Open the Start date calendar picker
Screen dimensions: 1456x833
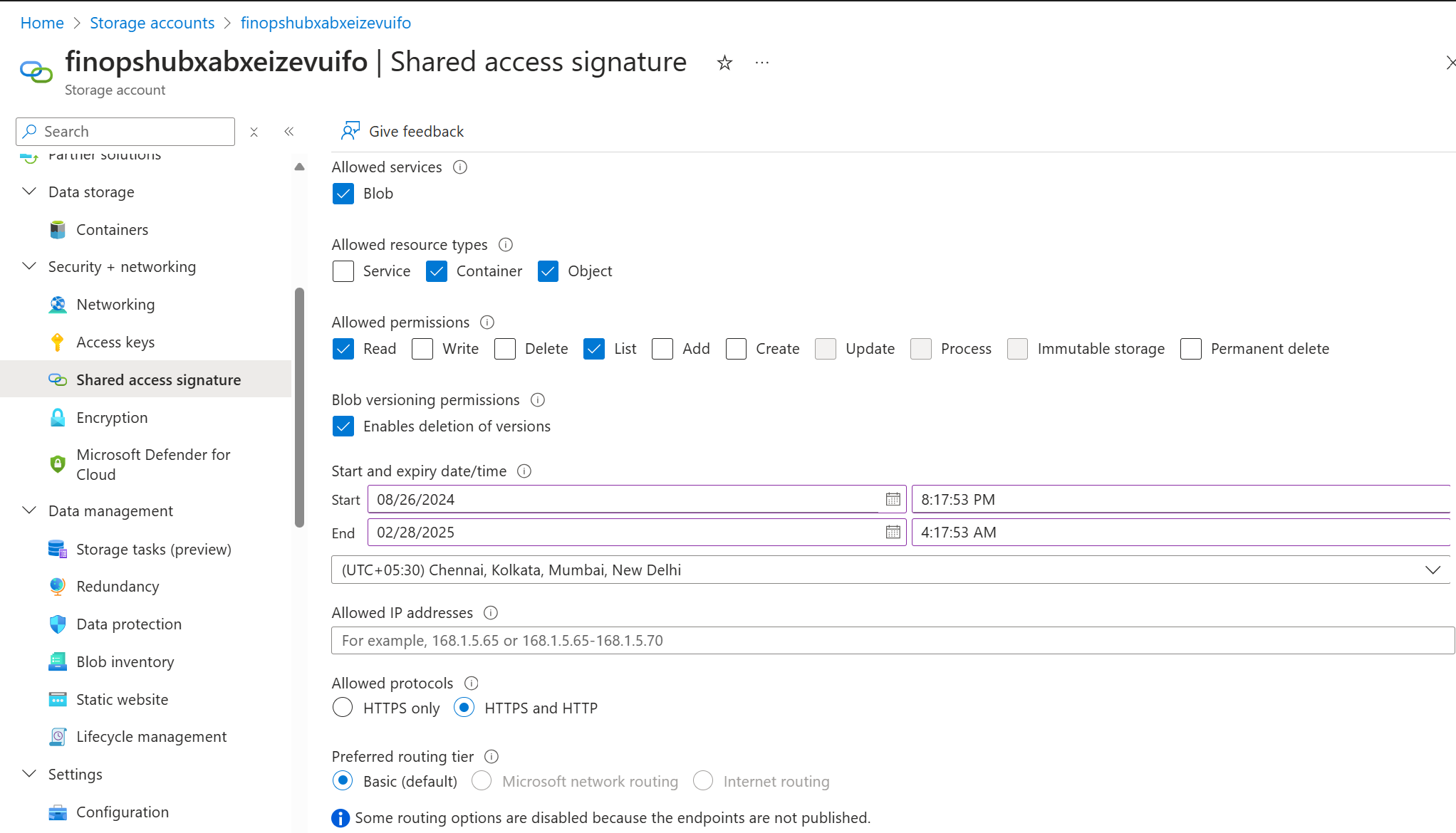[893, 499]
